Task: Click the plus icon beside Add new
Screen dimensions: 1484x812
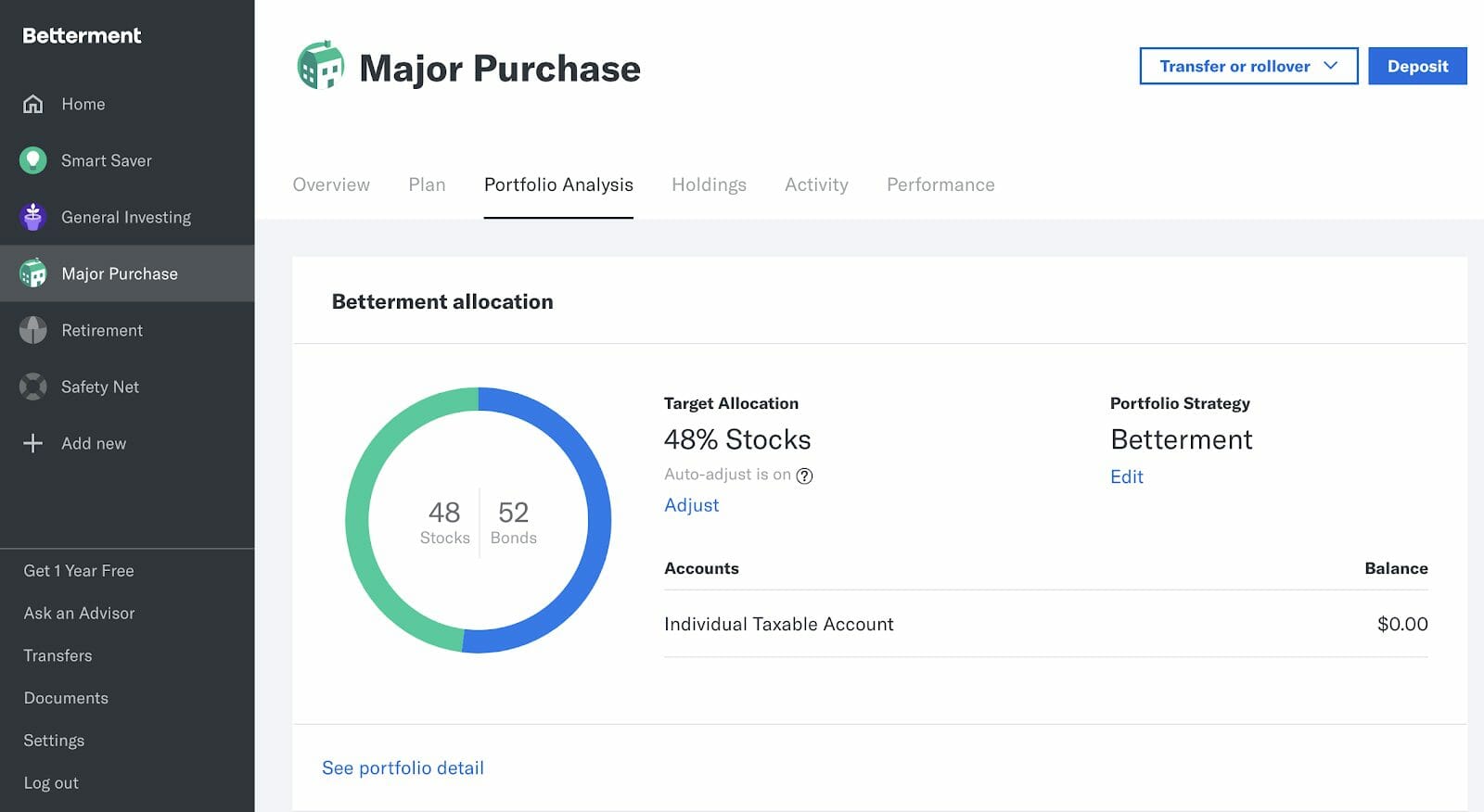Action: point(32,443)
